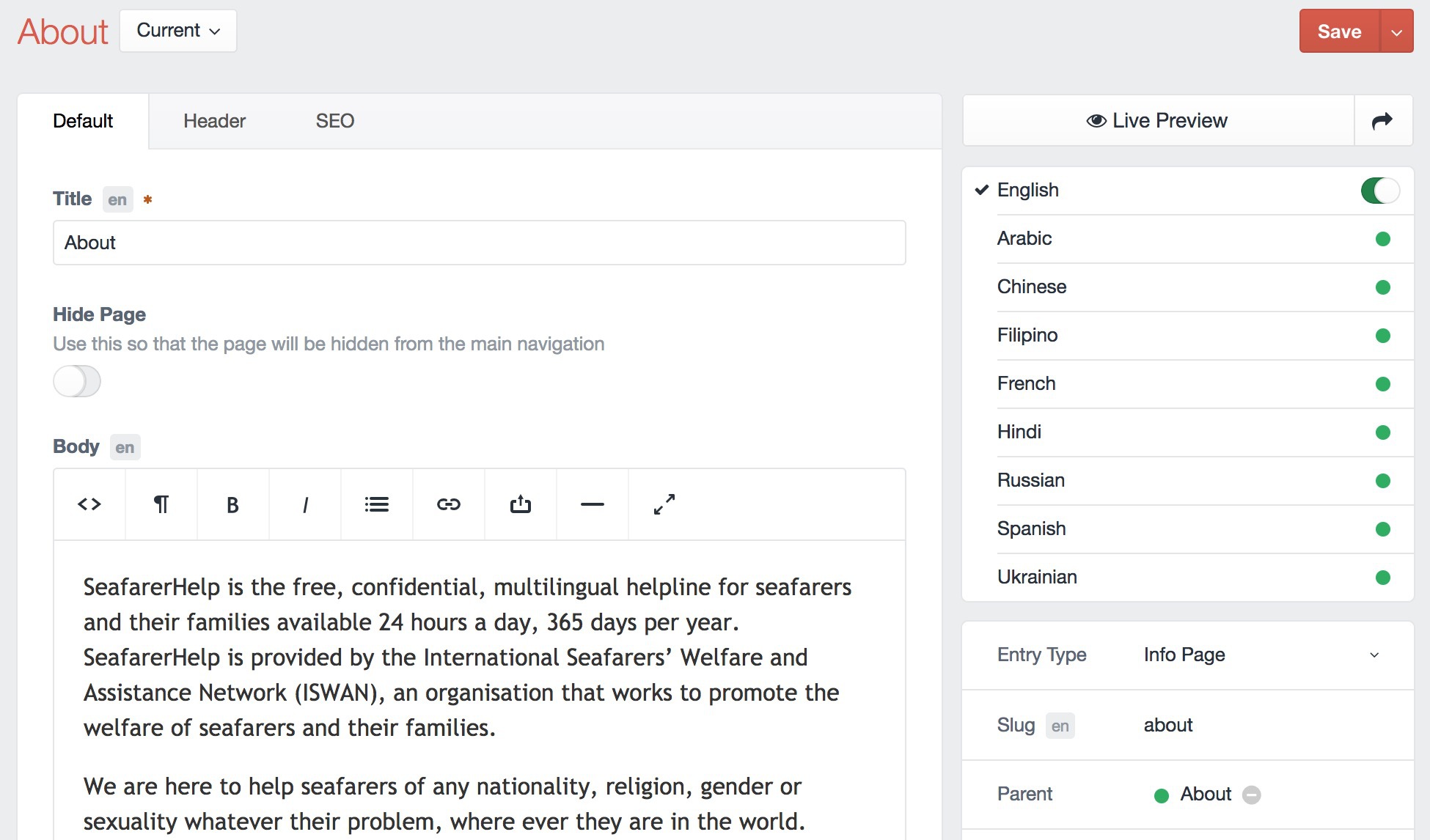Screen dimensions: 1430x840
Task: Insert a horizontal rule line
Action: coord(592,504)
